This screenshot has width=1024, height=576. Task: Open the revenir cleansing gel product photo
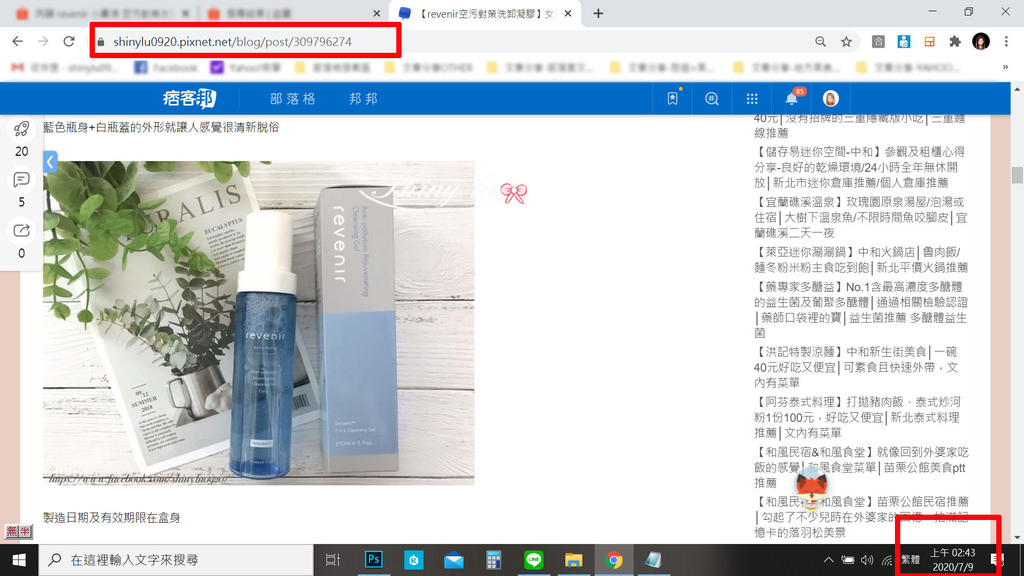click(x=259, y=323)
